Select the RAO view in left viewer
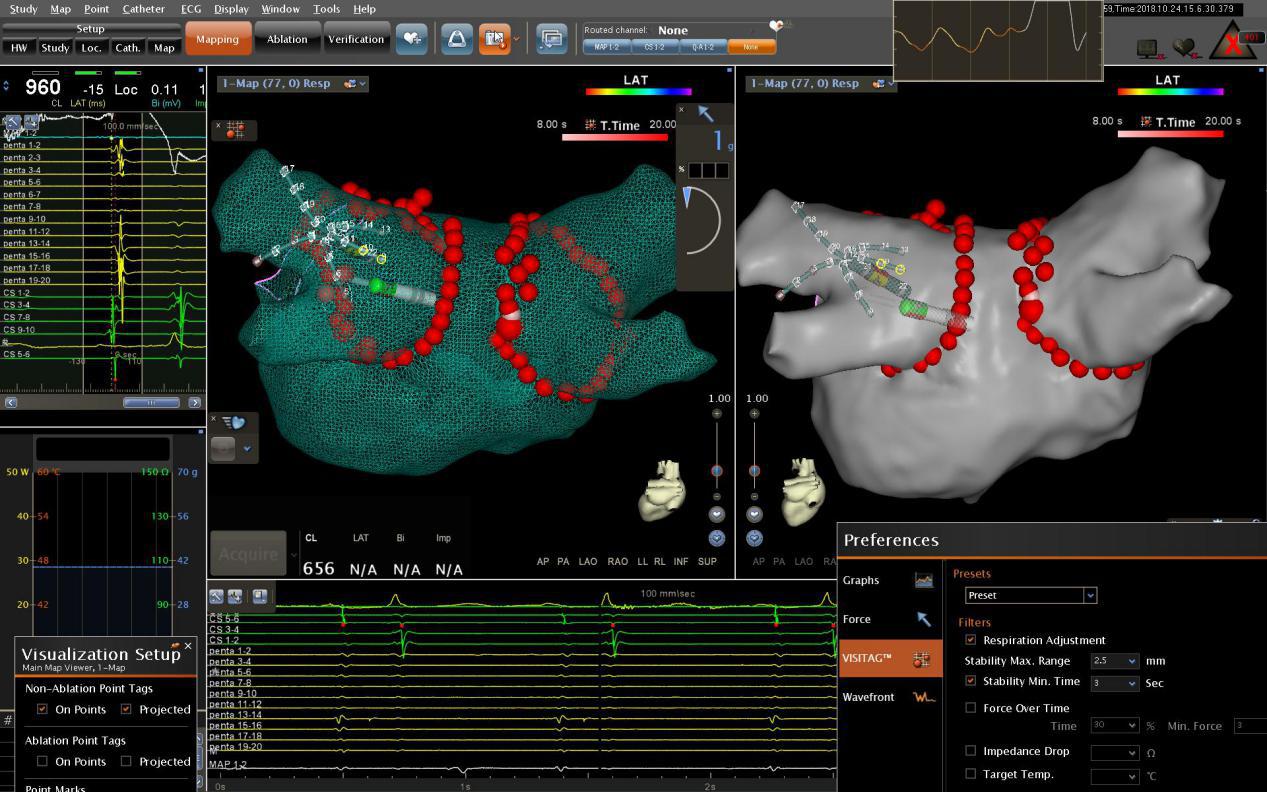Image resolution: width=1267 pixels, height=792 pixels. tap(617, 562)
